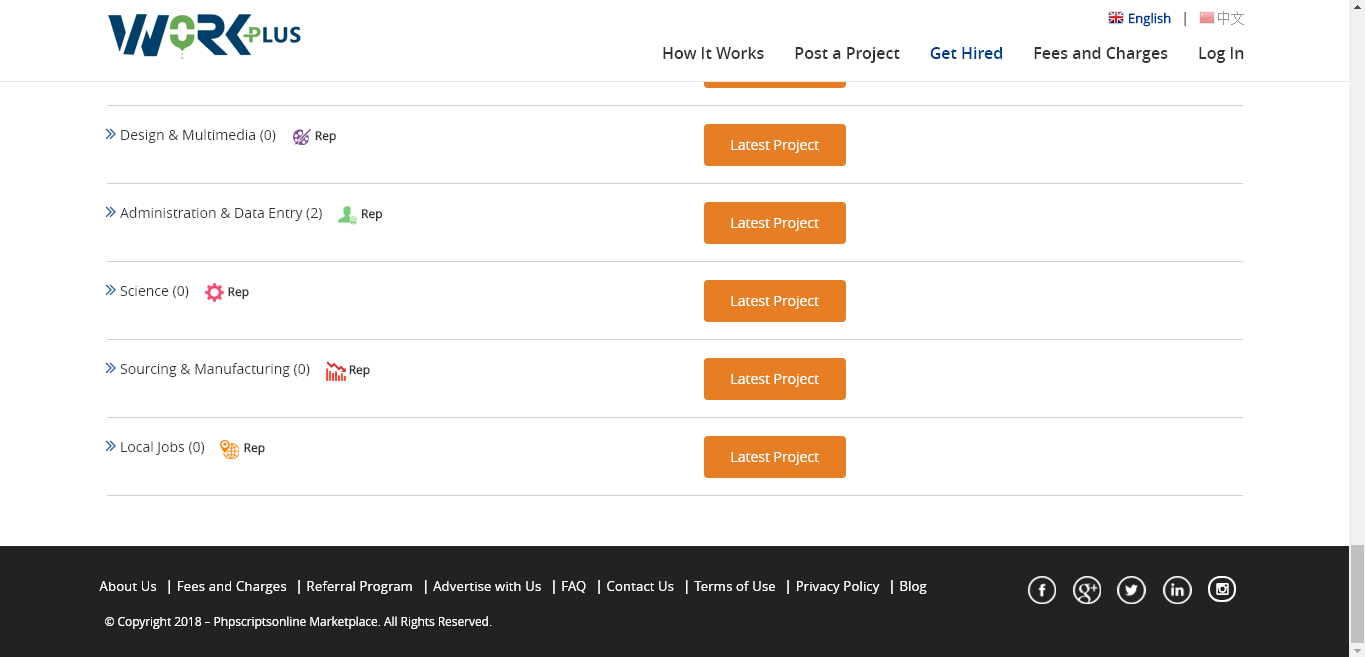The height and width of the screenshot is (657, 1365).
Task: Click Rep next to Design & Multimedia
Action: tap(325, 136)
